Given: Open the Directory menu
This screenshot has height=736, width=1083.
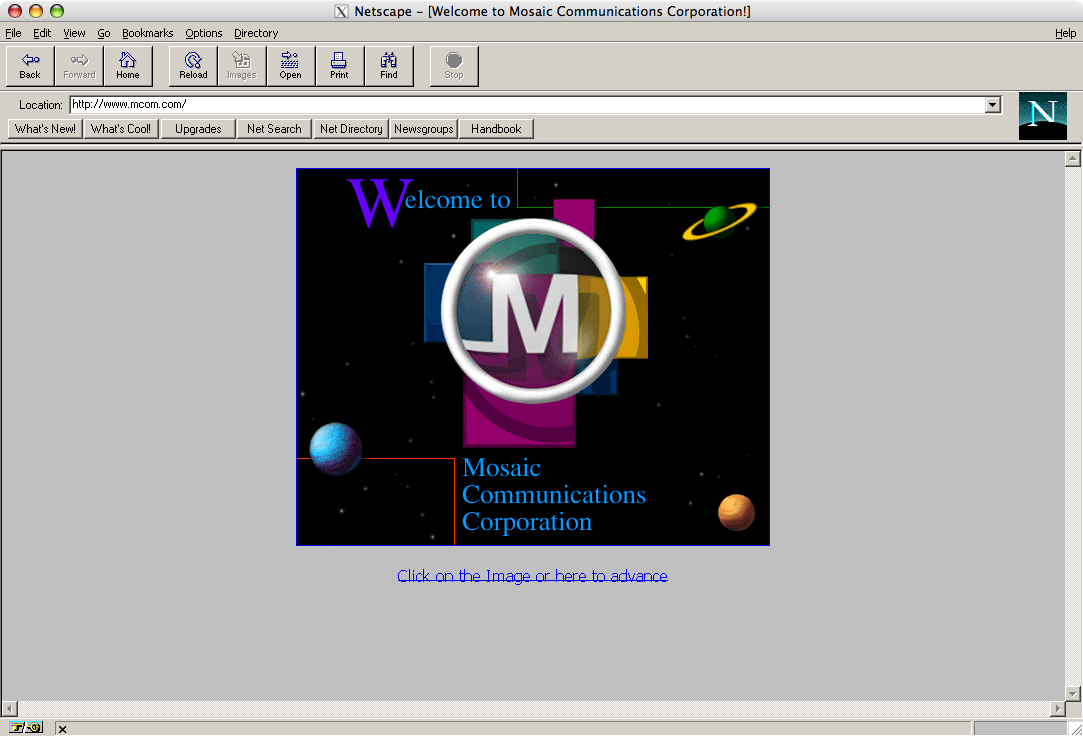Looking at the screenshot, I should (256, 33).
